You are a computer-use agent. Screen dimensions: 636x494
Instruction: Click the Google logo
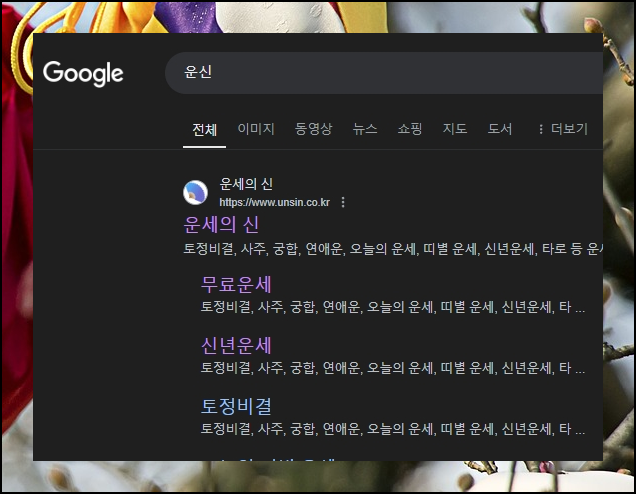pos(83,73)
